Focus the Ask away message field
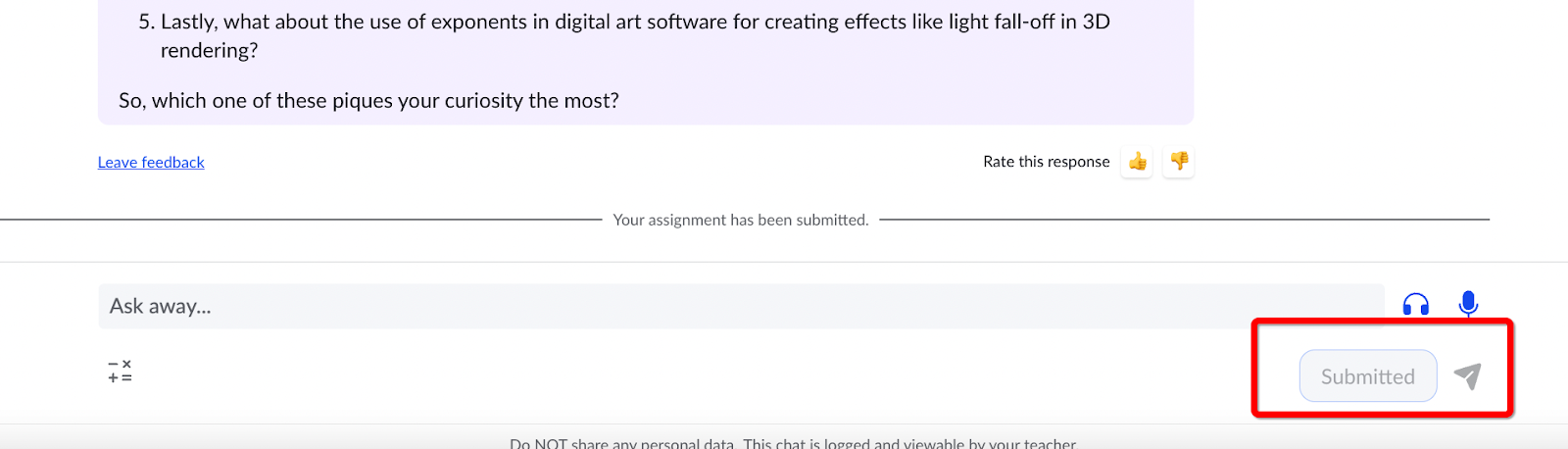The image size is (1568, 449). click(x=741, y=306)
